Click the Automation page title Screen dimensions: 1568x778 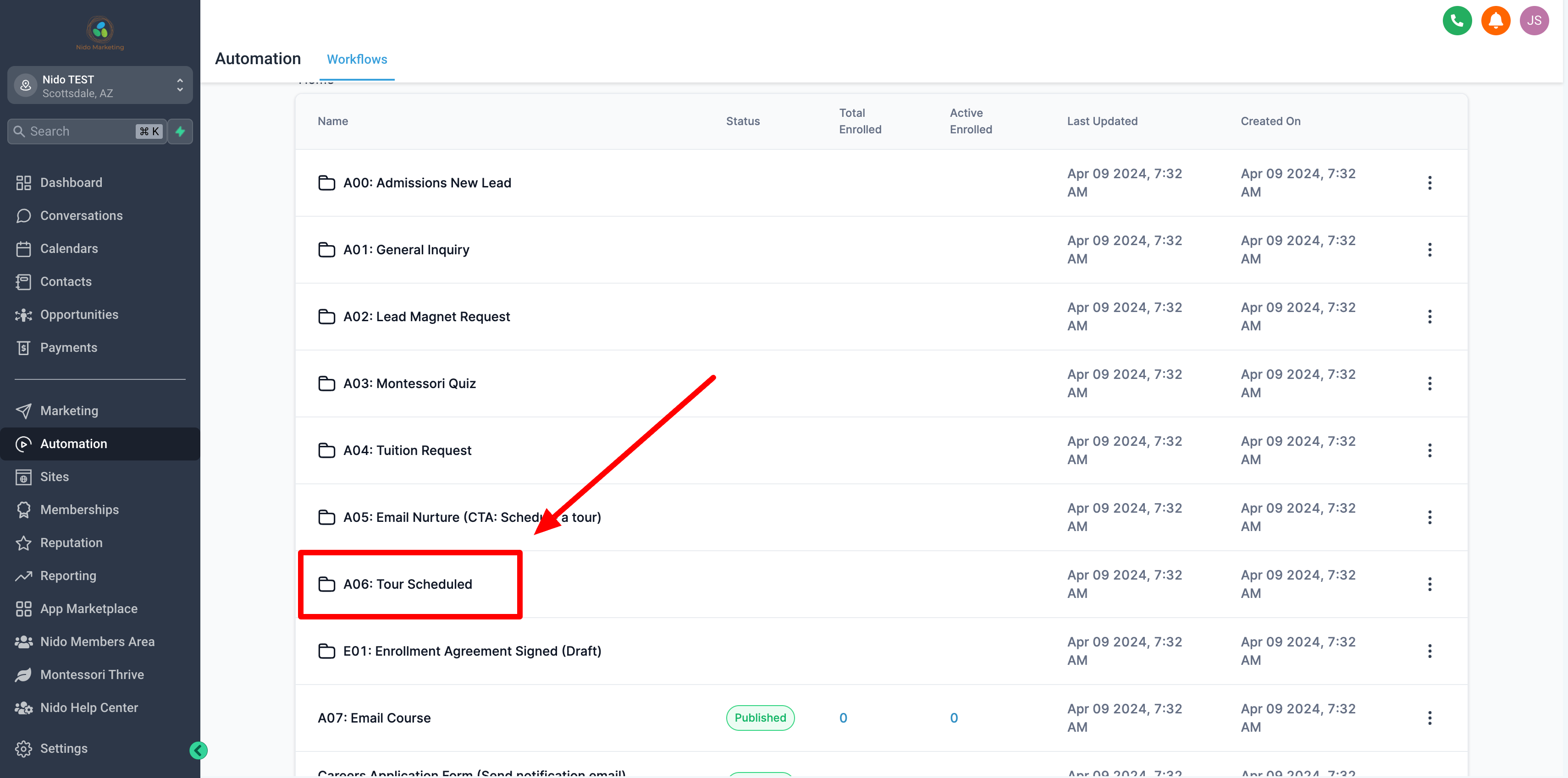(258, 58)
